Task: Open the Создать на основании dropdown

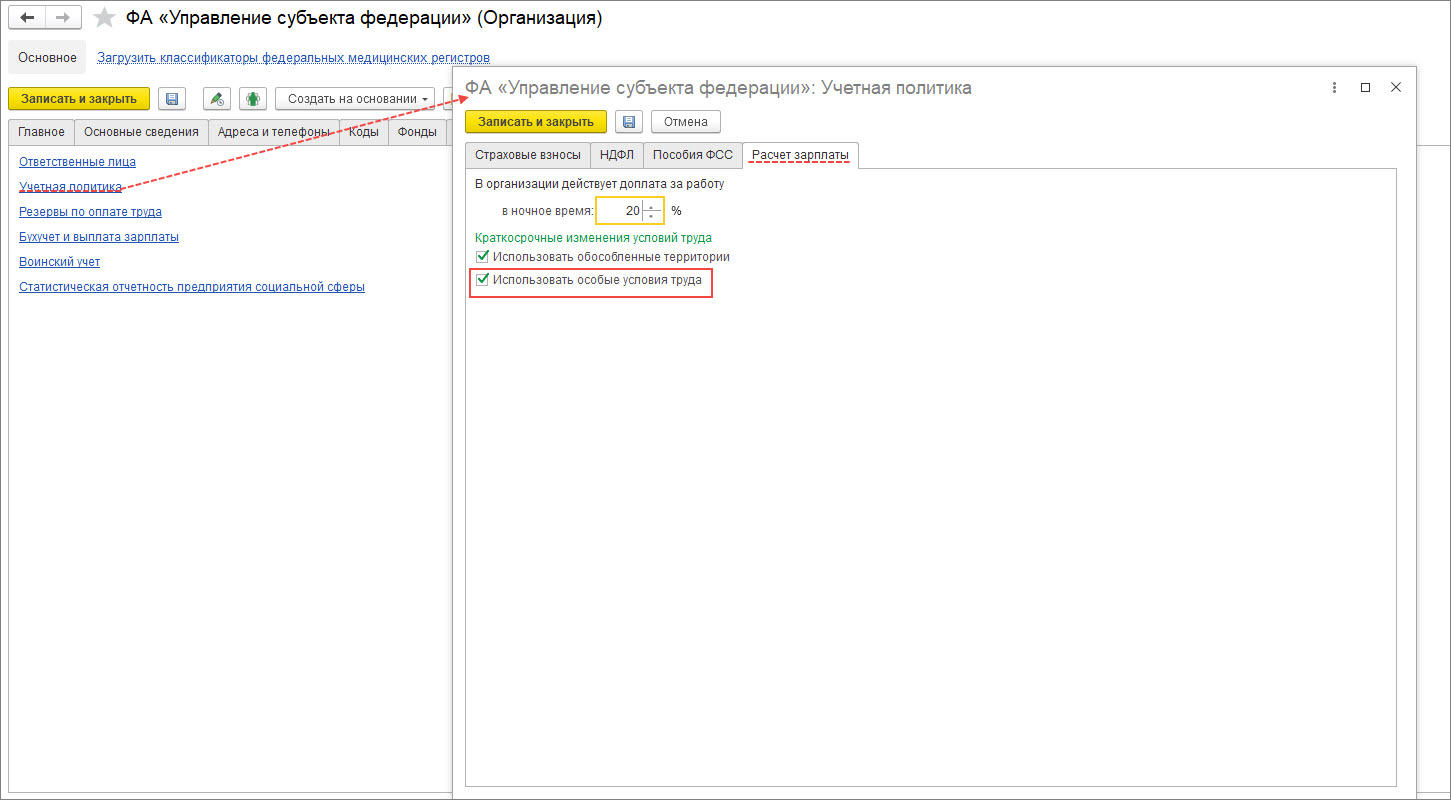Action: [x=355, y=99]
